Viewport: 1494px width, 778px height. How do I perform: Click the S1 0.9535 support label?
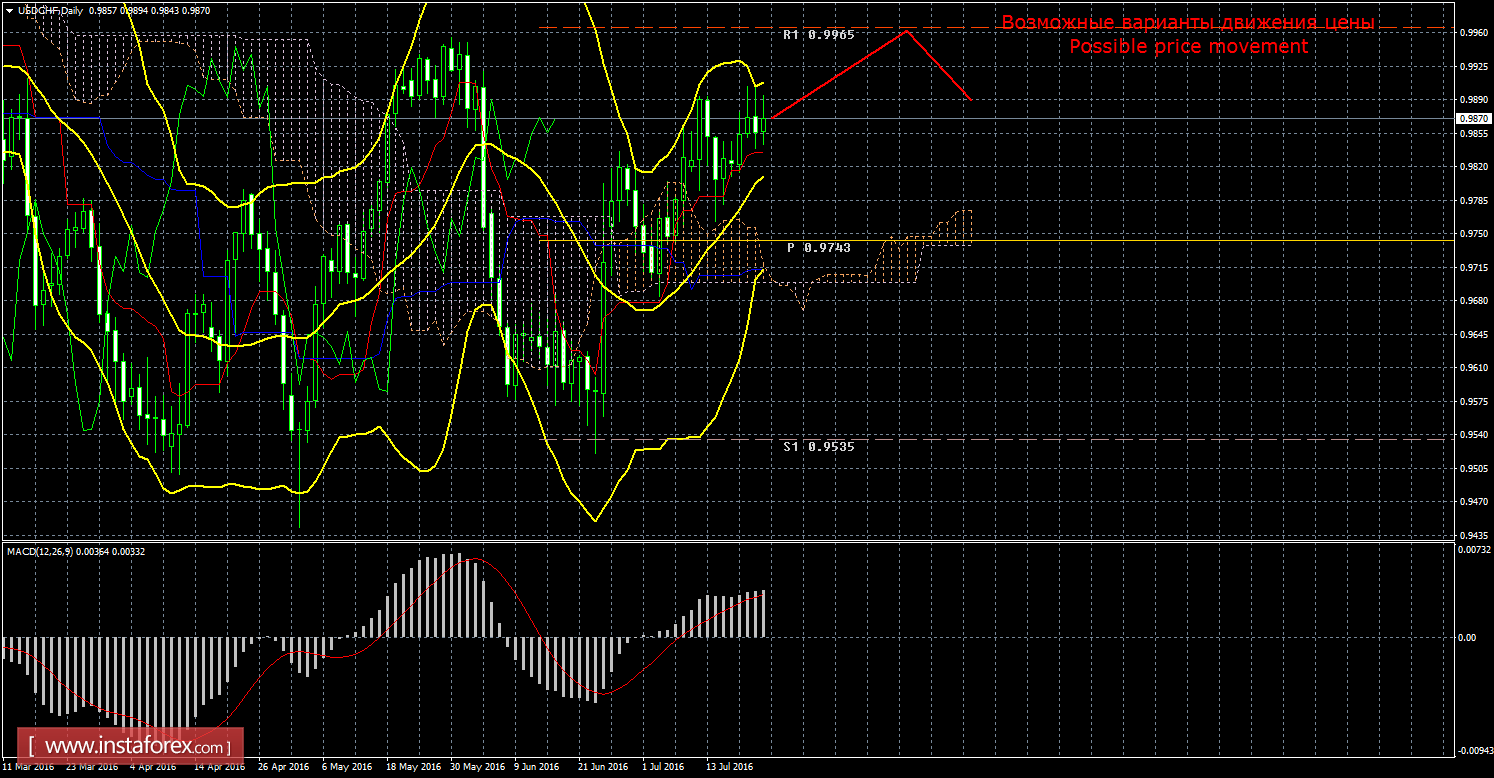click(x=819, y=447)
